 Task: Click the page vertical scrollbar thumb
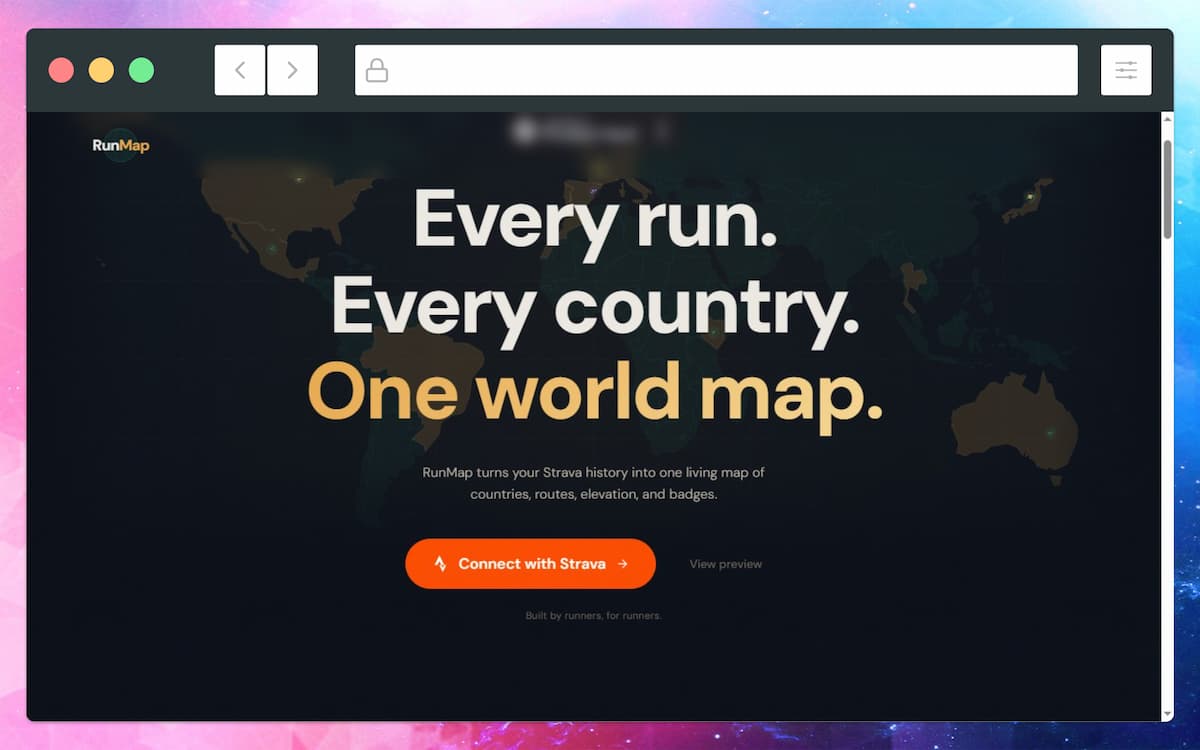tap(1167, 189)
